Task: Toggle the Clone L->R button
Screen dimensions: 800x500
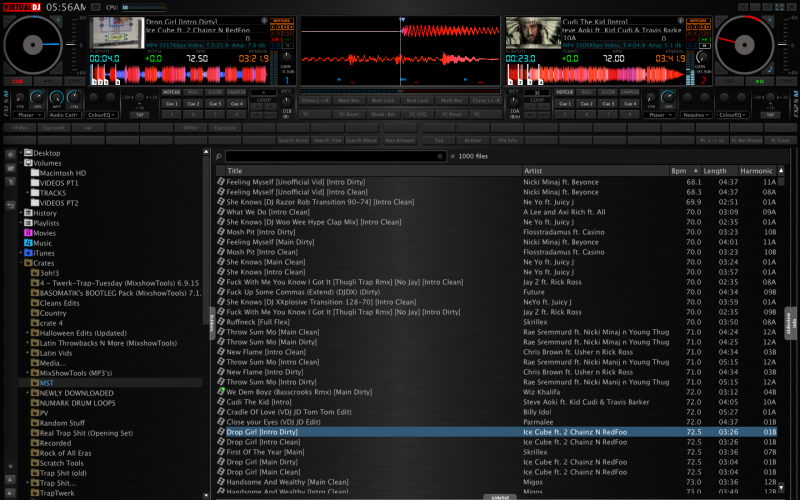Action: [x=315, y=101]
